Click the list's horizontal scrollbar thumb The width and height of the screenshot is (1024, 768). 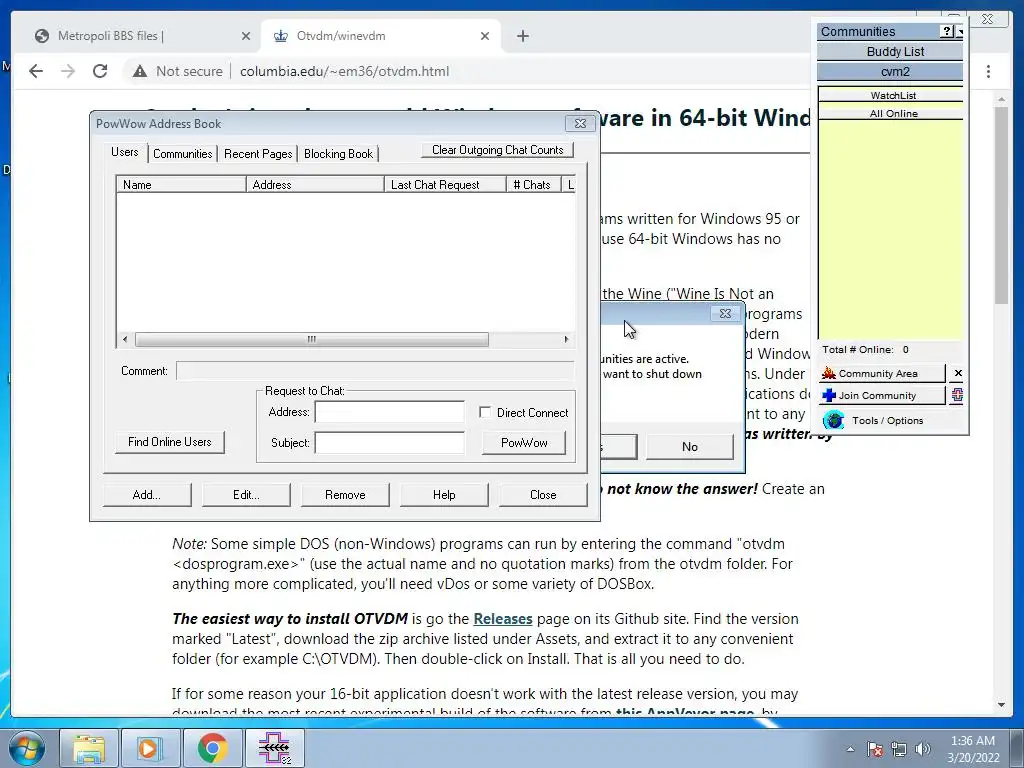312,340
